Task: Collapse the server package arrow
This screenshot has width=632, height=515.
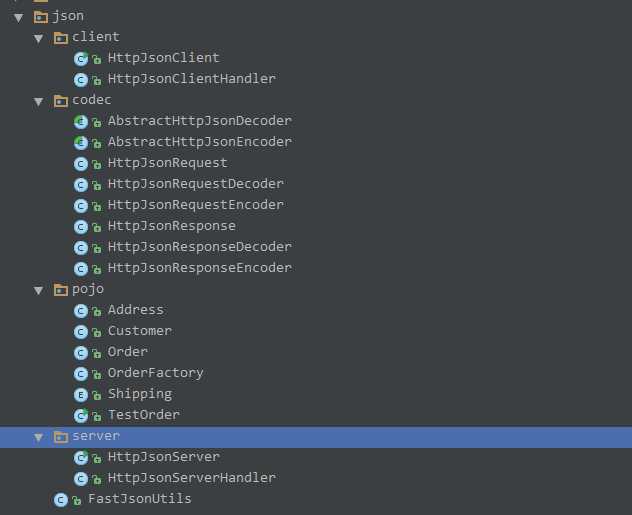Action: point(38,437)
